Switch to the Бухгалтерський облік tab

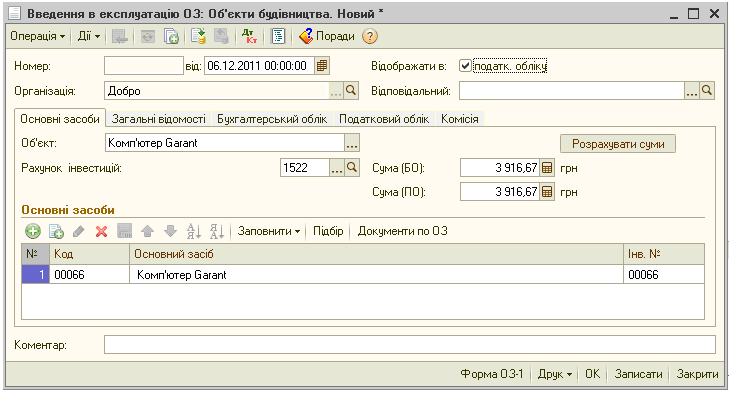[x=272, y=119]
